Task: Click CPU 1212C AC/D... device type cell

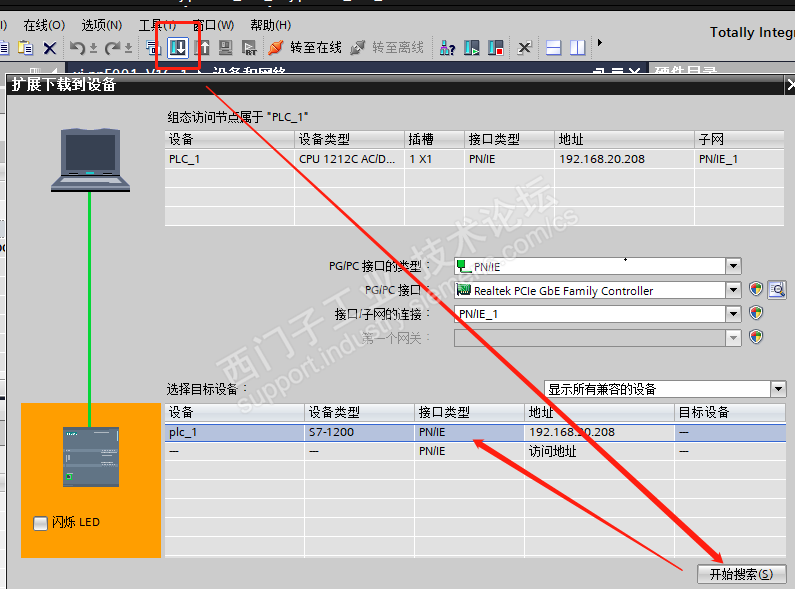Action: point(347,159)
